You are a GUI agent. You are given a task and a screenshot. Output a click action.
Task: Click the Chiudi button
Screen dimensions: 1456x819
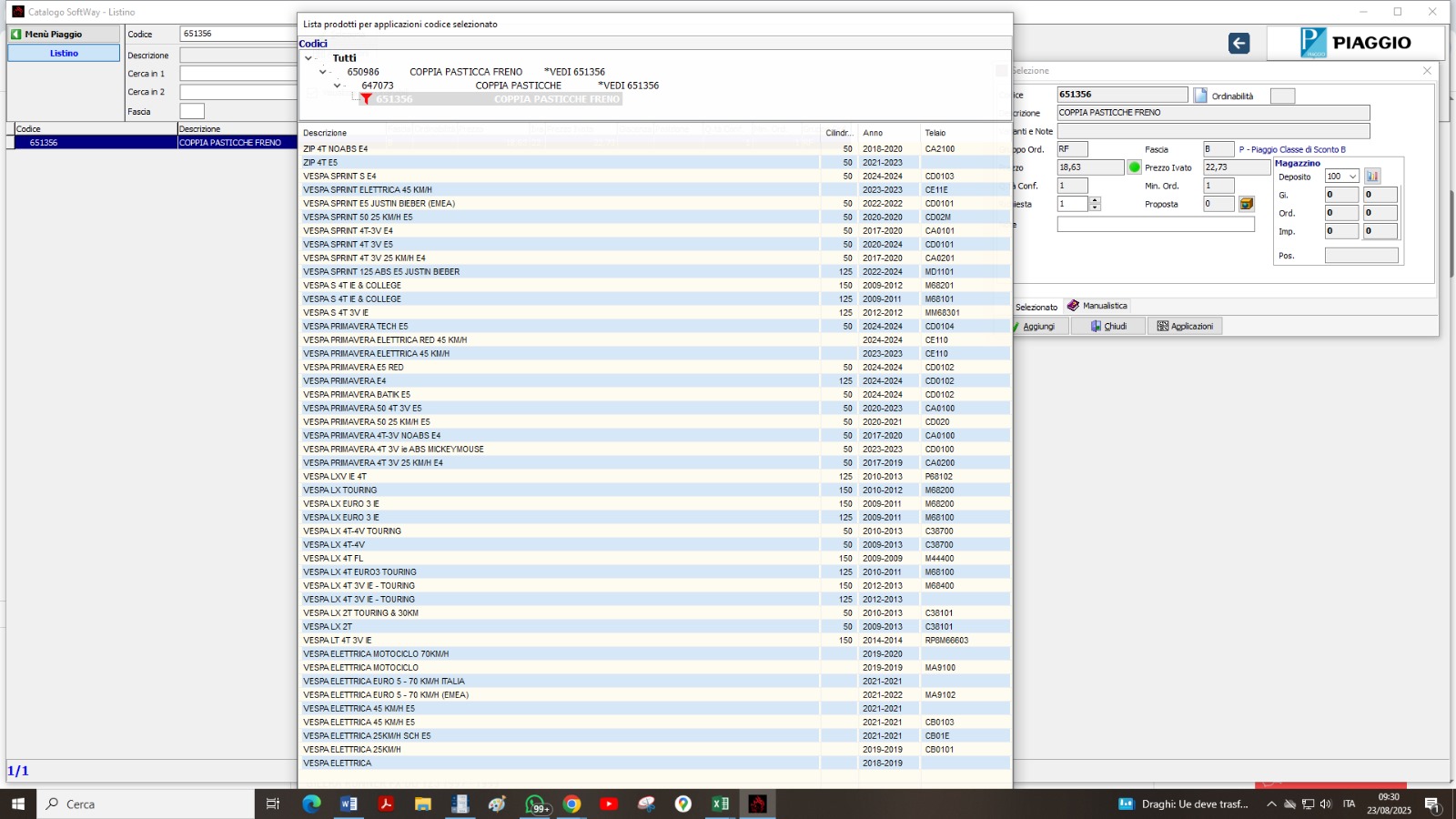(1108, 326)
